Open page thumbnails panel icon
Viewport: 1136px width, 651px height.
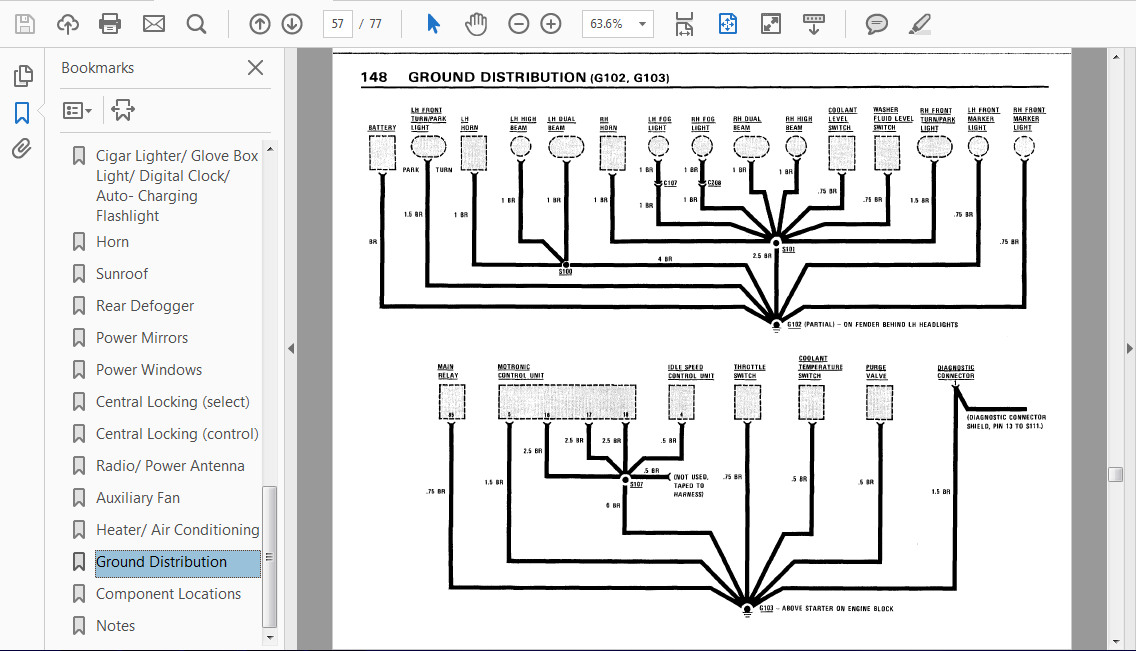22,75
